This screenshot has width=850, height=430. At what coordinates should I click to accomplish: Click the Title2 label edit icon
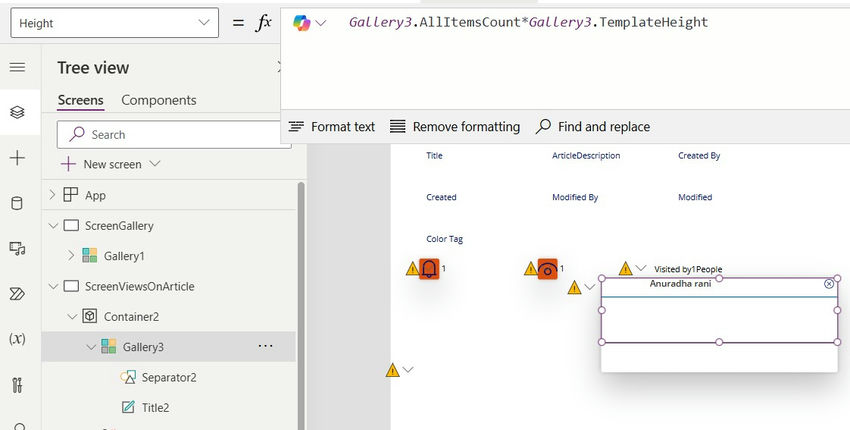click(128, 407)
